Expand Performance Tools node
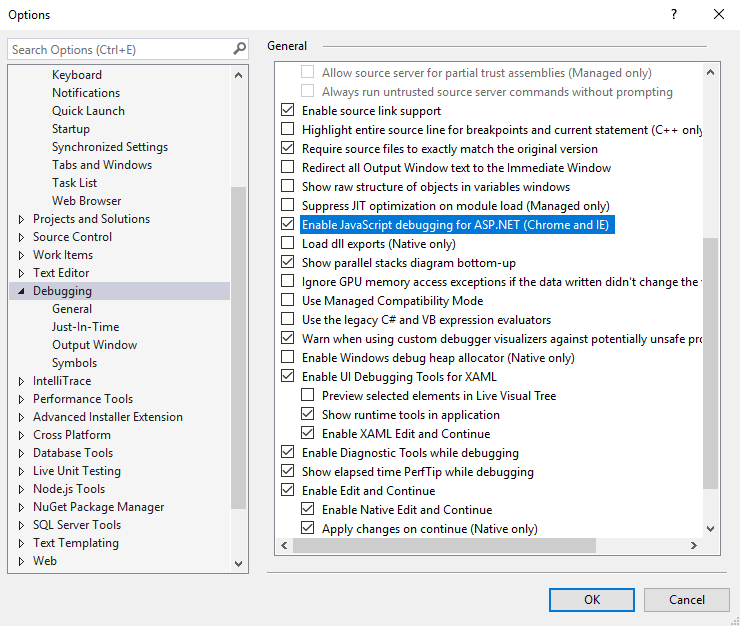 click(21, 399)
